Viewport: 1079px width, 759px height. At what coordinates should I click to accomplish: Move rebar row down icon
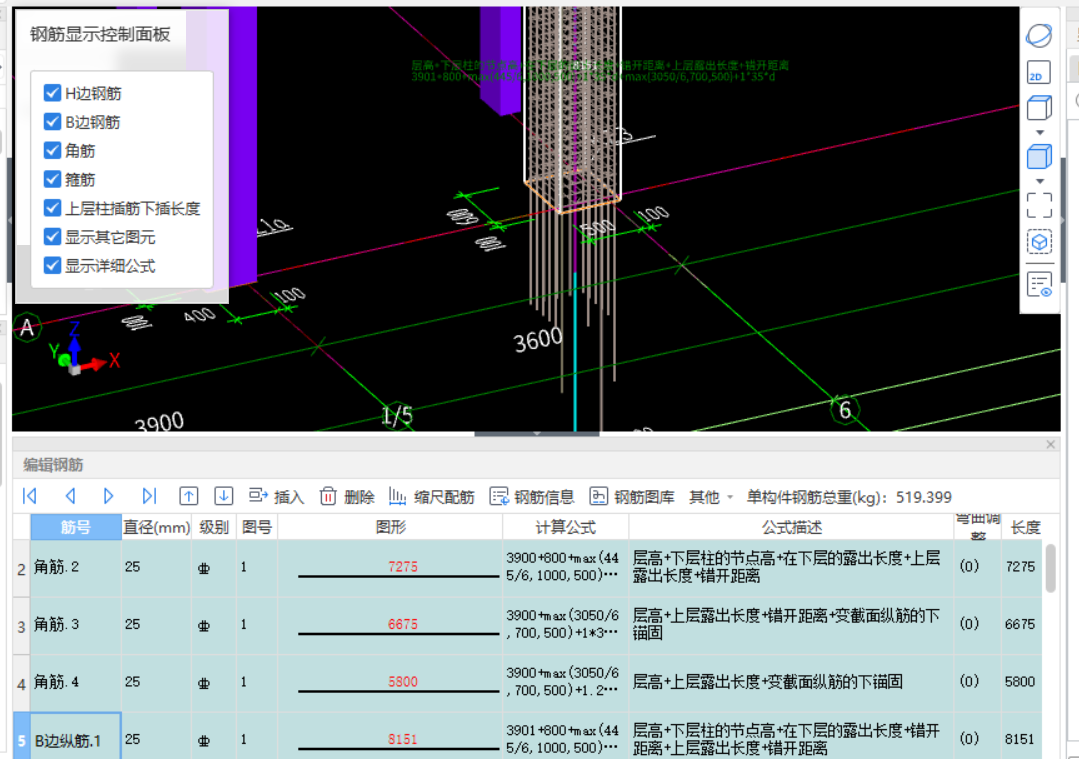click(x=224, y=496)
